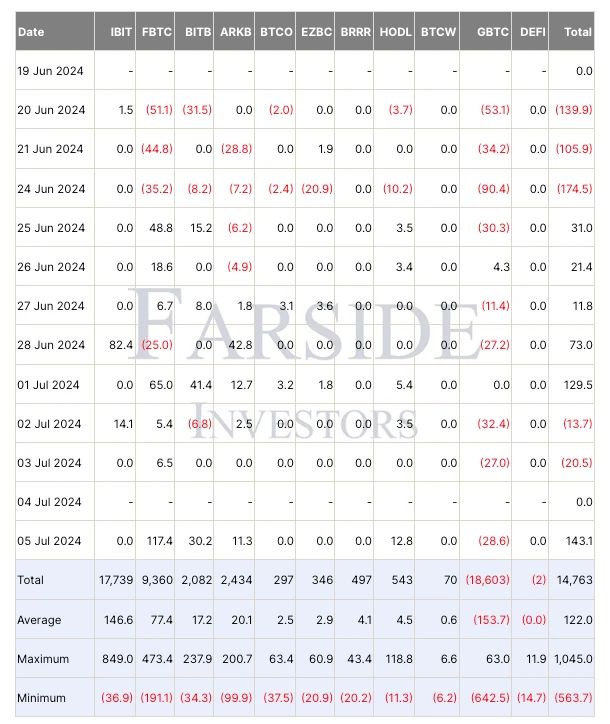This screenshot has height=724, width=610.
Task: Select the Maximum row label
Action: 43,659
